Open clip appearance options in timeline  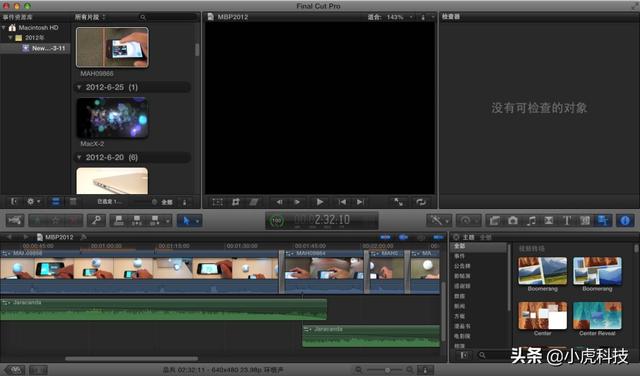point(425,370)
